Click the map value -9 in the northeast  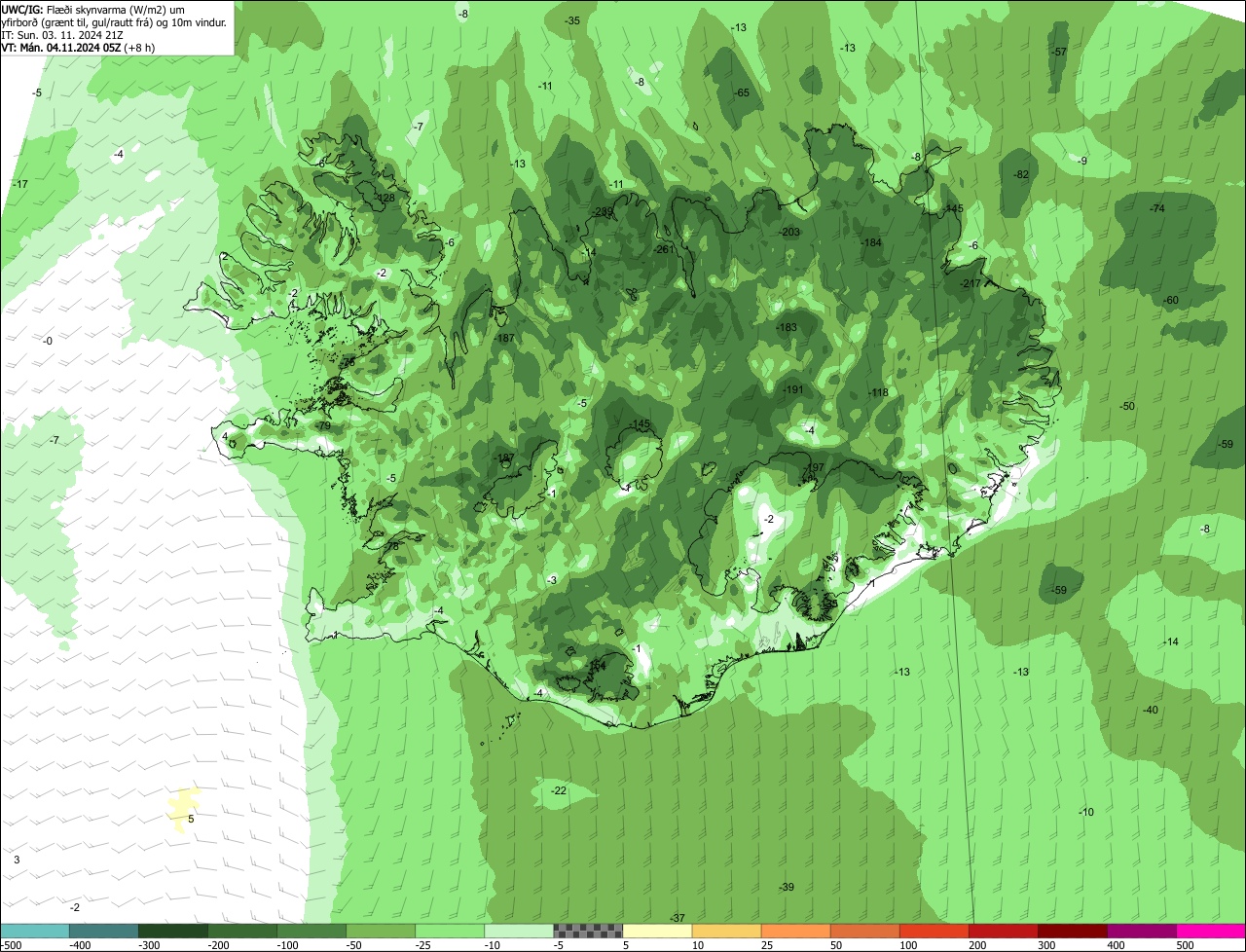pos(1082,161)
